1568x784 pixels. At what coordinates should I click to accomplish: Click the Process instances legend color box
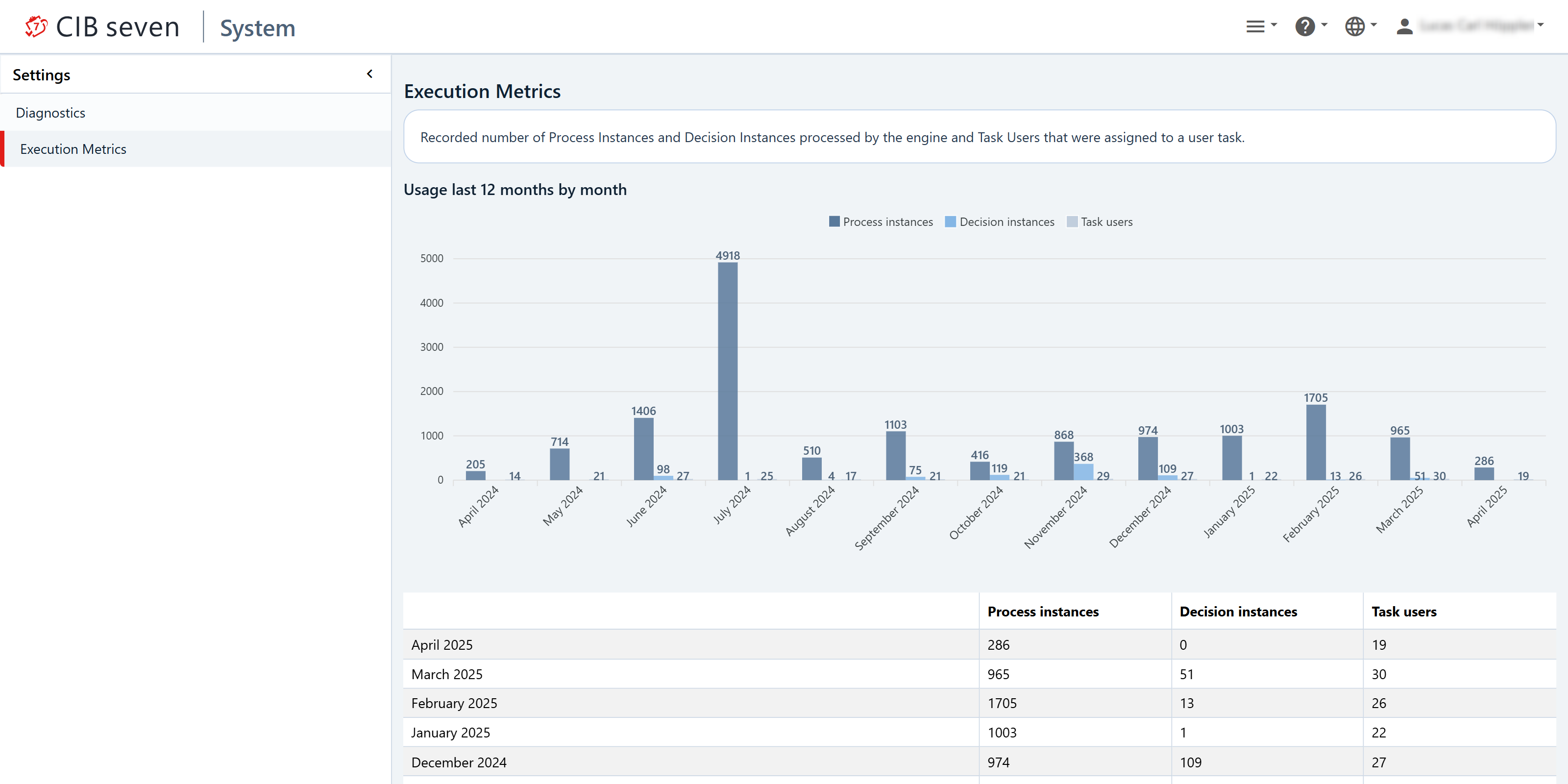[x=834, y=221]
